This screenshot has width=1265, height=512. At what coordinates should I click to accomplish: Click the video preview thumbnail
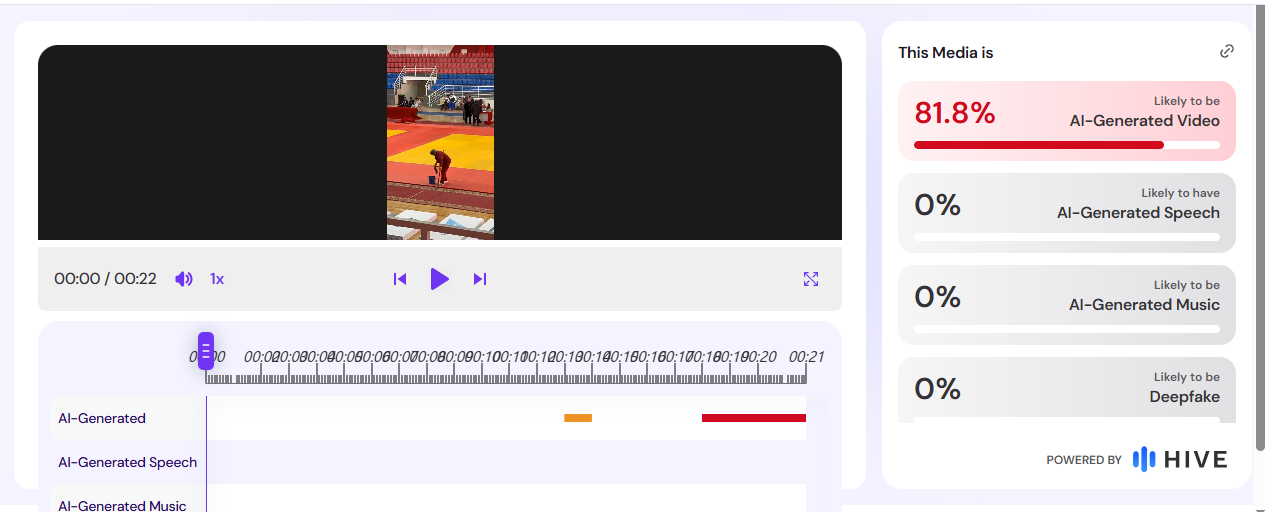[x=440, y=142]
